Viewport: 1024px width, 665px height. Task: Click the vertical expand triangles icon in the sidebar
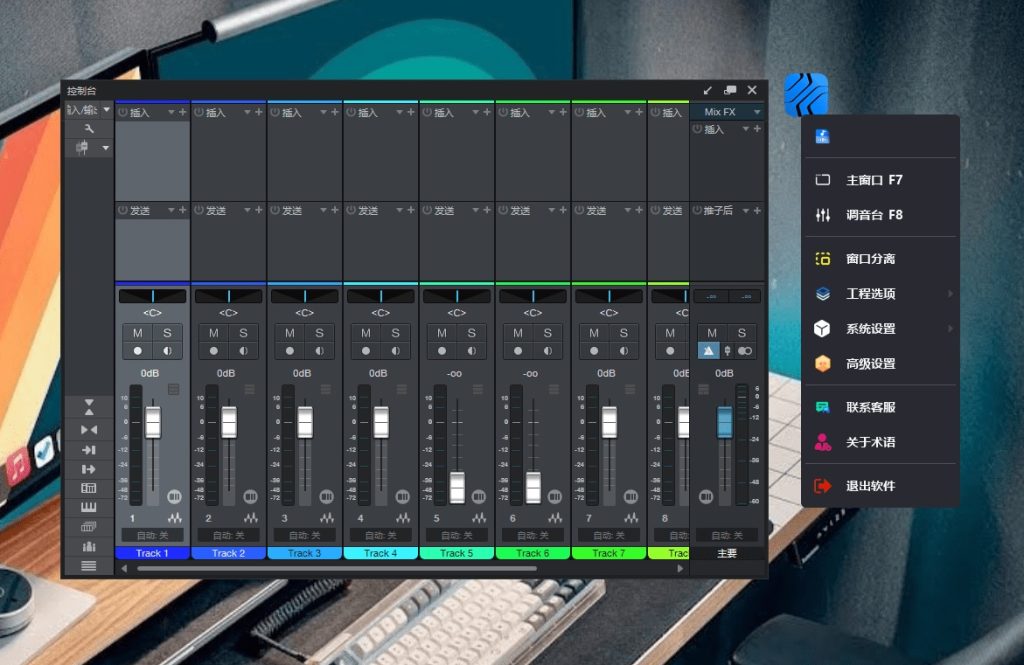pos(89,407)
